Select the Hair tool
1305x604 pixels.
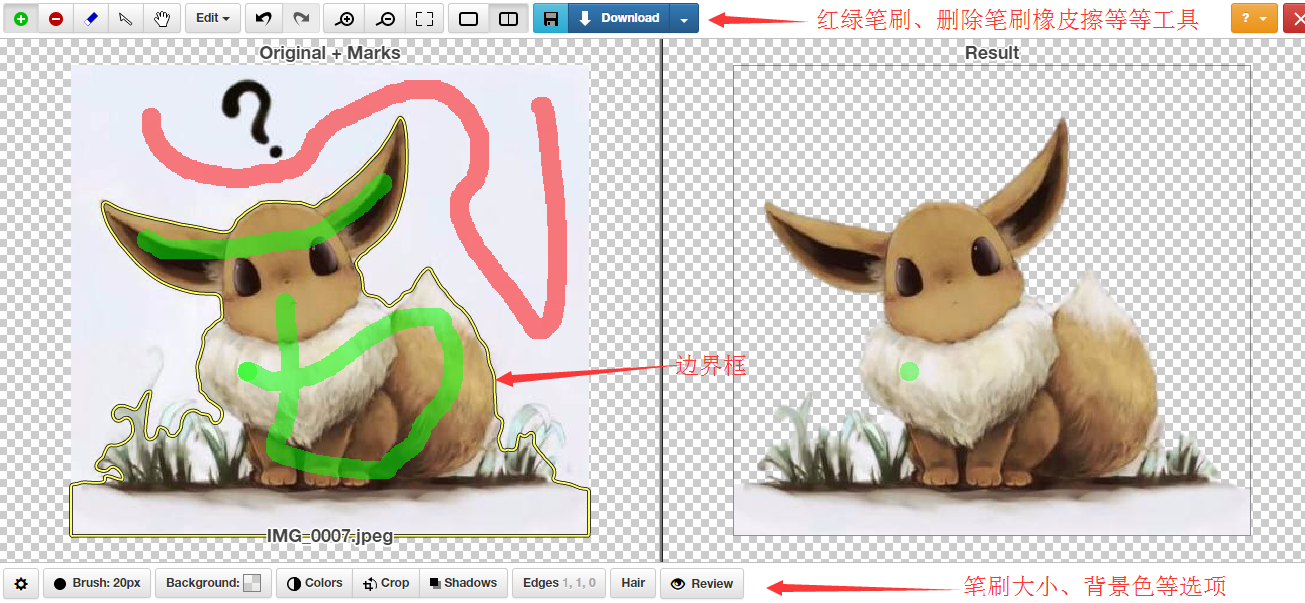pyautogui.click(x=633, y=583)
